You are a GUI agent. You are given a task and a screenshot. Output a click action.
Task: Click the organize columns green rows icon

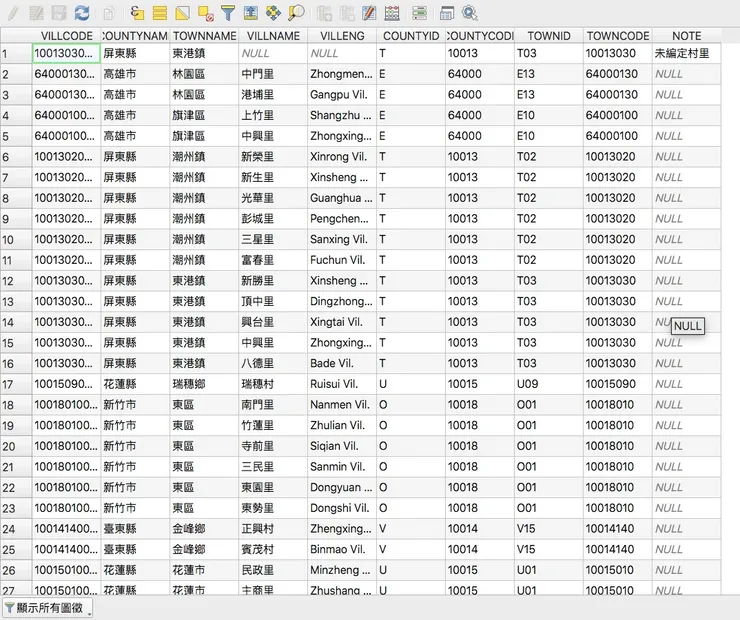click(x=419, y=13)
